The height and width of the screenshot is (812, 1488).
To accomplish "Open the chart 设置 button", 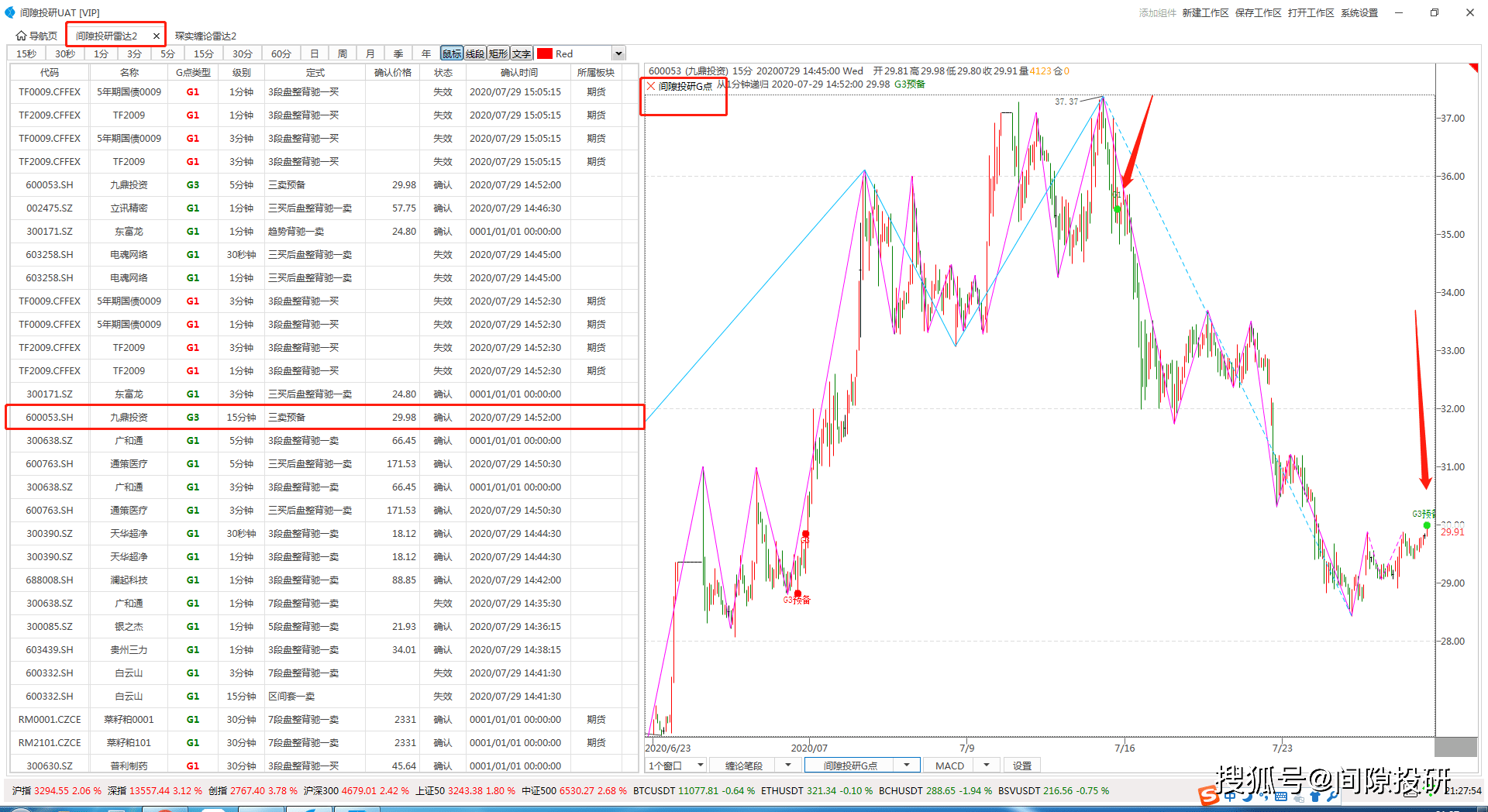I will coord(1022,766).
